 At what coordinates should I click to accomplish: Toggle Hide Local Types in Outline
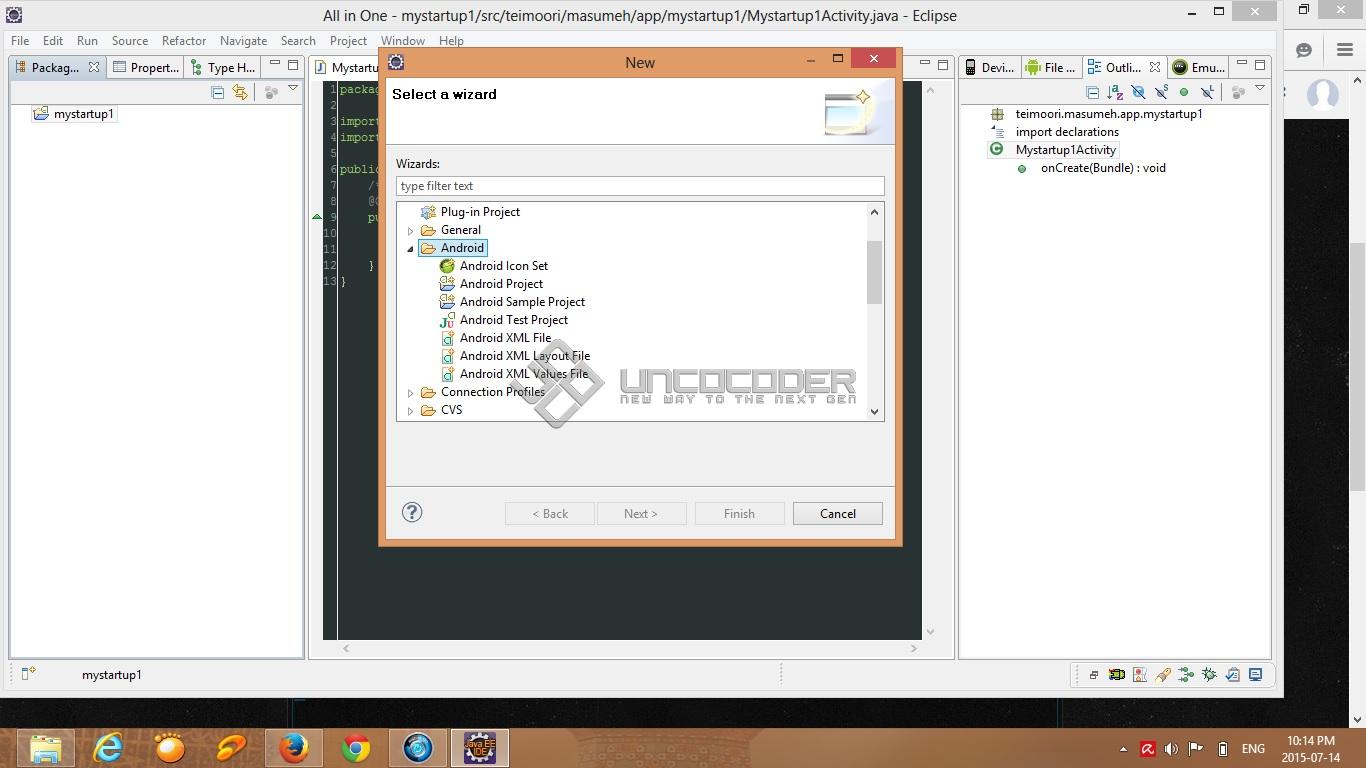point(1207,92)
